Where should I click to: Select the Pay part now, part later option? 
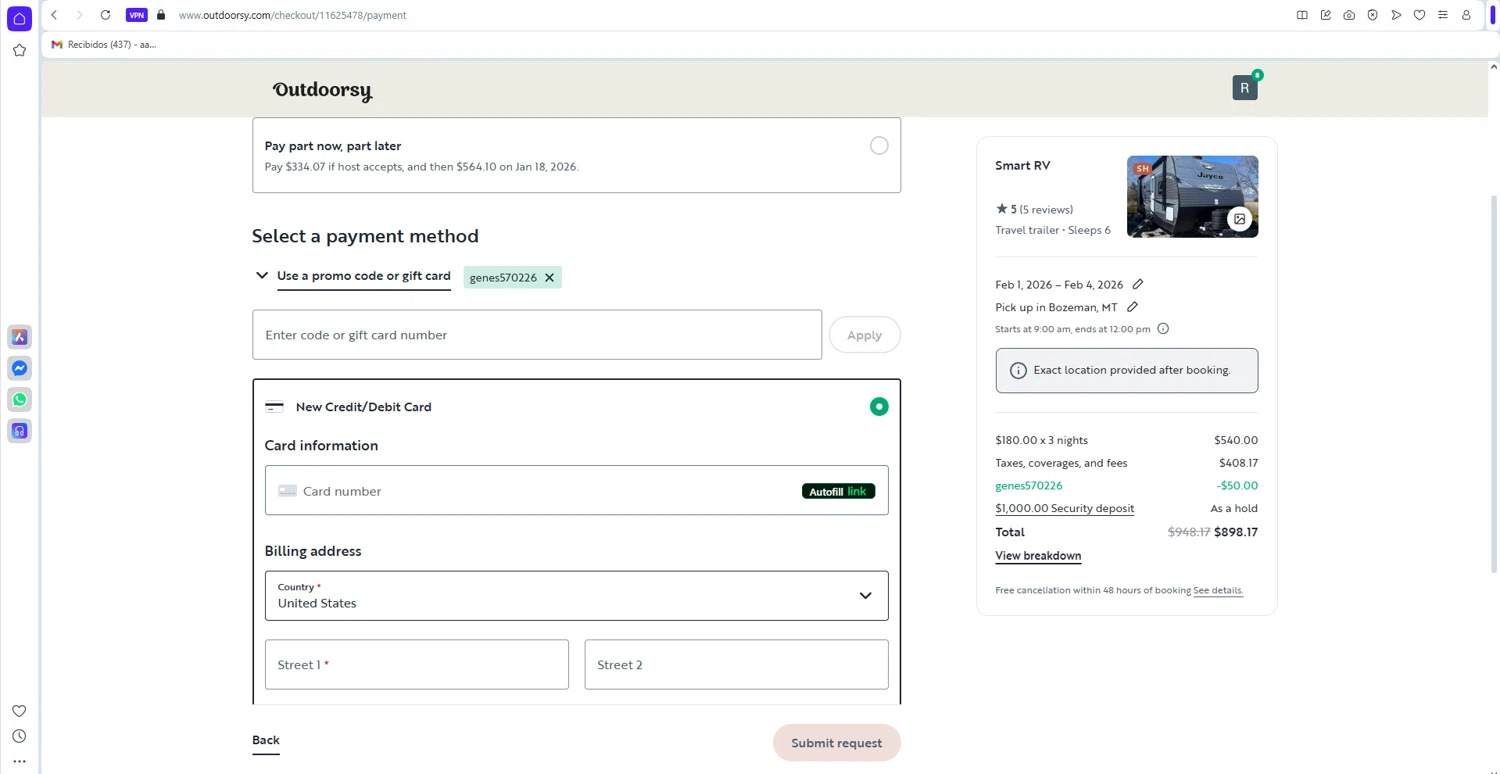(x=878, y=146)
